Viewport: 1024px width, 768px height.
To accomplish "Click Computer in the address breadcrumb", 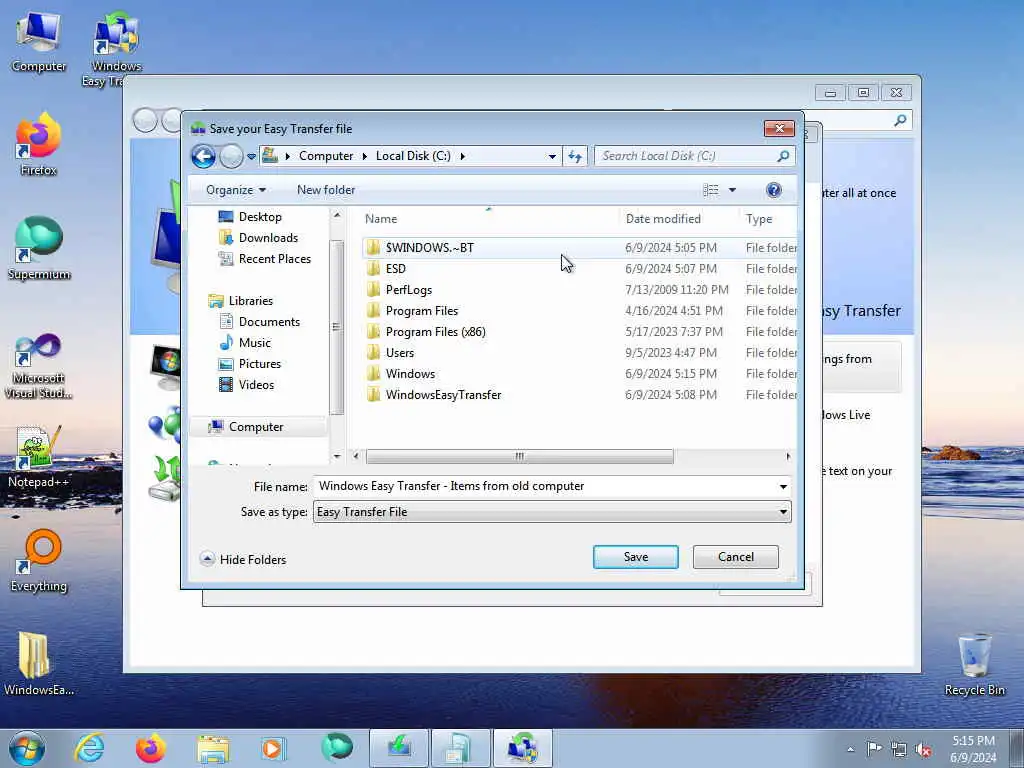I will tap(326, 156).
